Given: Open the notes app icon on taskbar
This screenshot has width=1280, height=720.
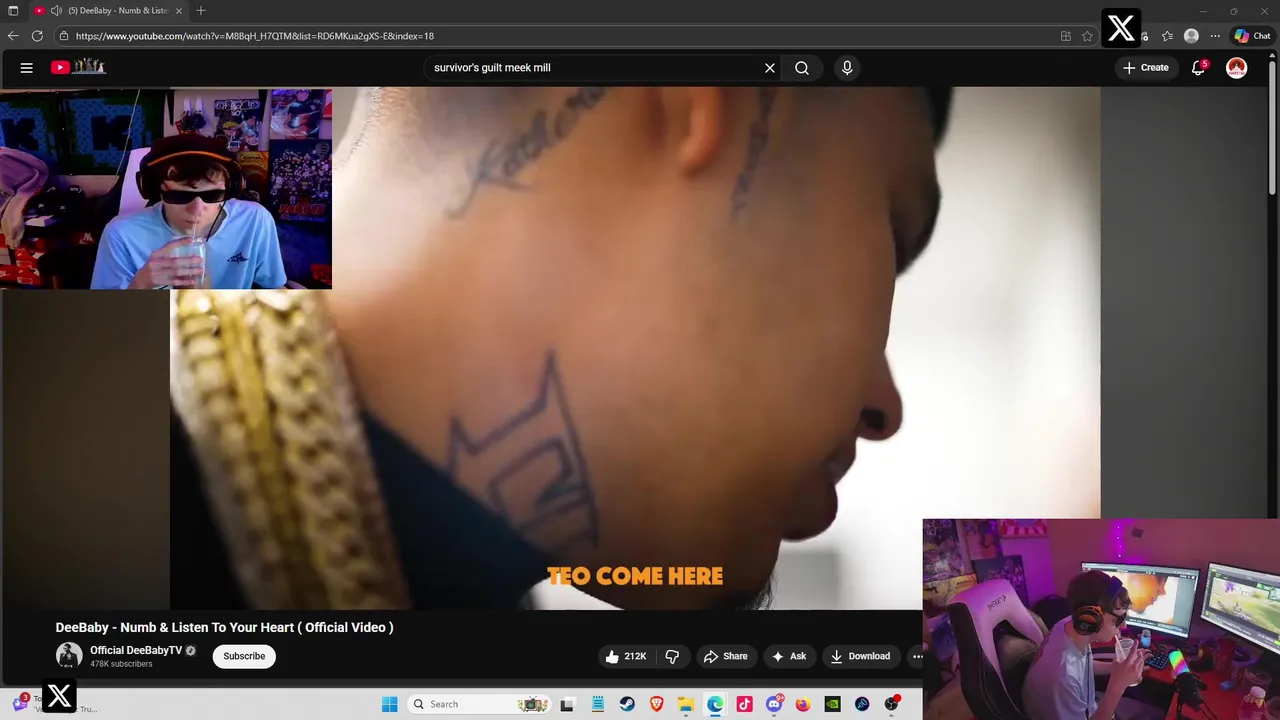Looking at the screenshot, I should pyautogui.click(x=597, y=704).
